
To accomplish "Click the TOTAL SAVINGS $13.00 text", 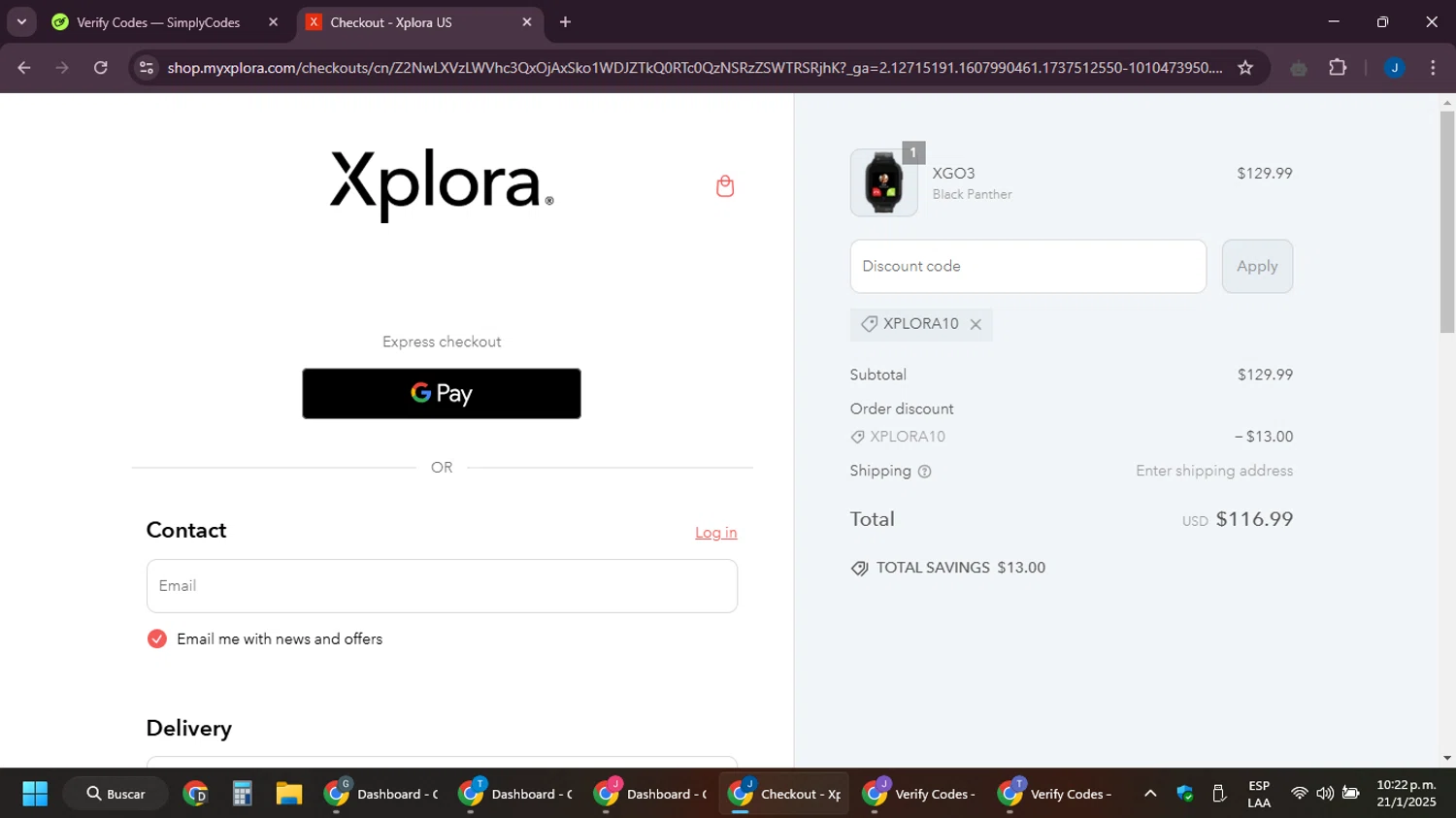I will 961,568.
